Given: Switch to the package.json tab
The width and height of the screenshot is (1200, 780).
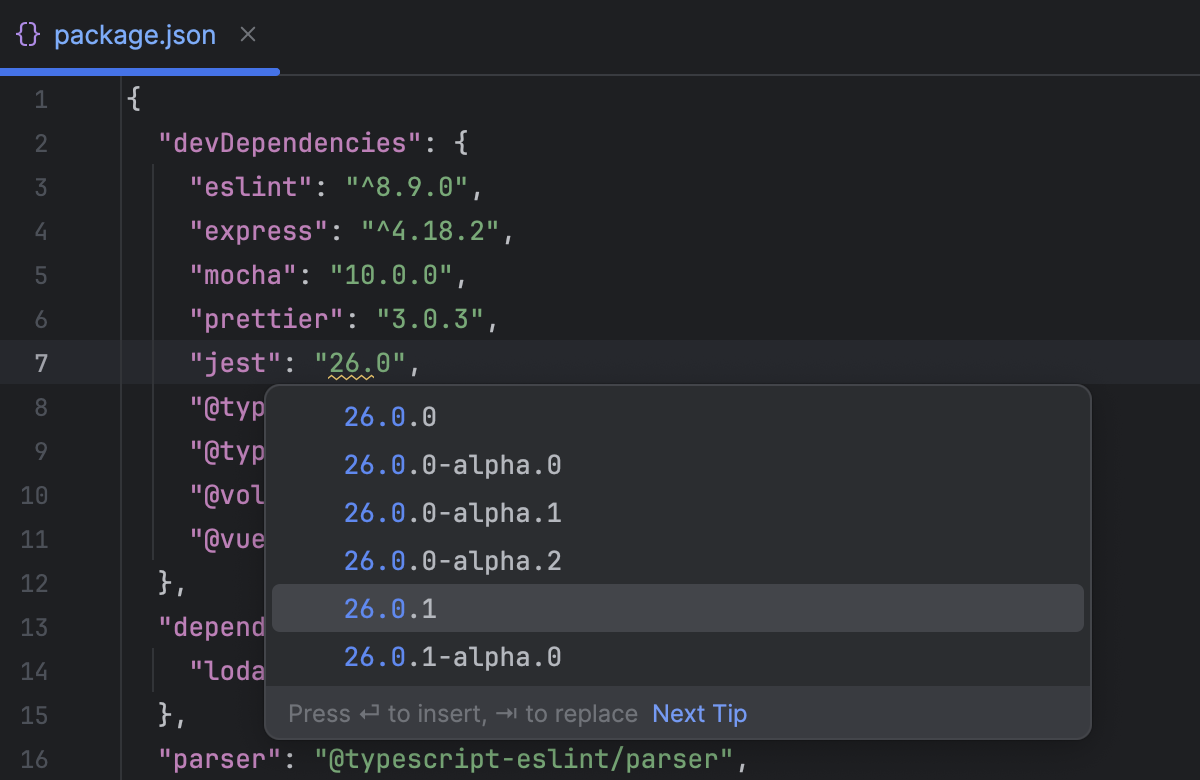Looking at the screenshot, I should coord(135,34).
